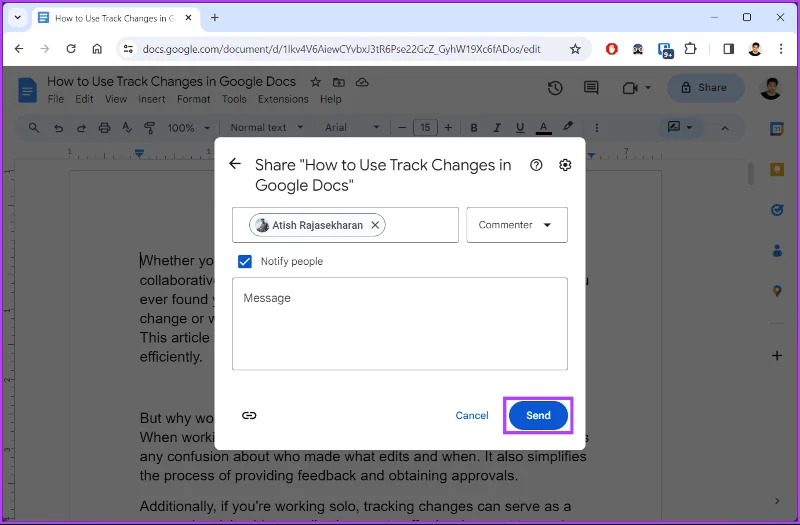Image resolution: width=800 pixels, height=525 pixels.
Task: Open Maps in side panel
Action: coord(777,291)
